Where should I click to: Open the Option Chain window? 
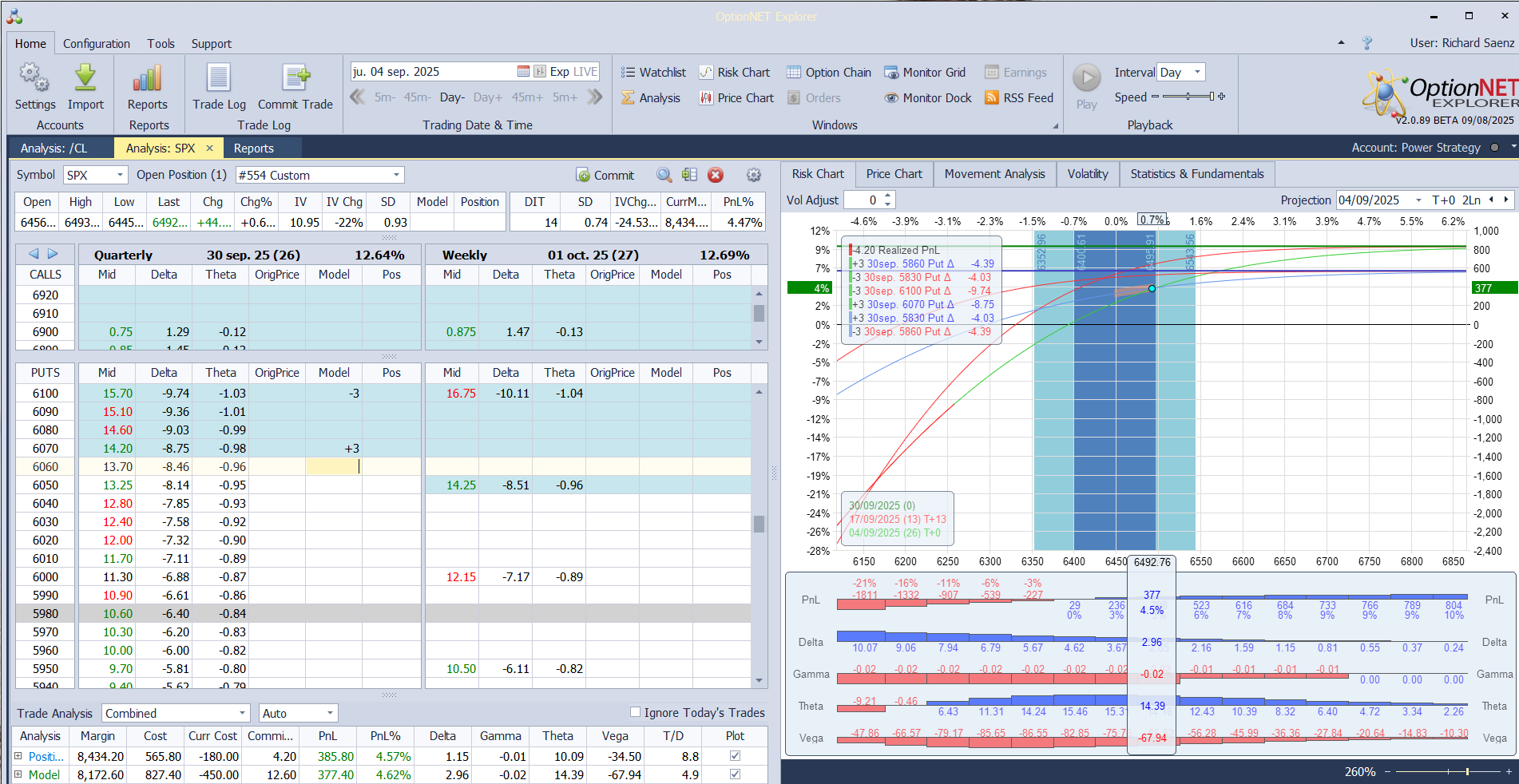(829, 73)
